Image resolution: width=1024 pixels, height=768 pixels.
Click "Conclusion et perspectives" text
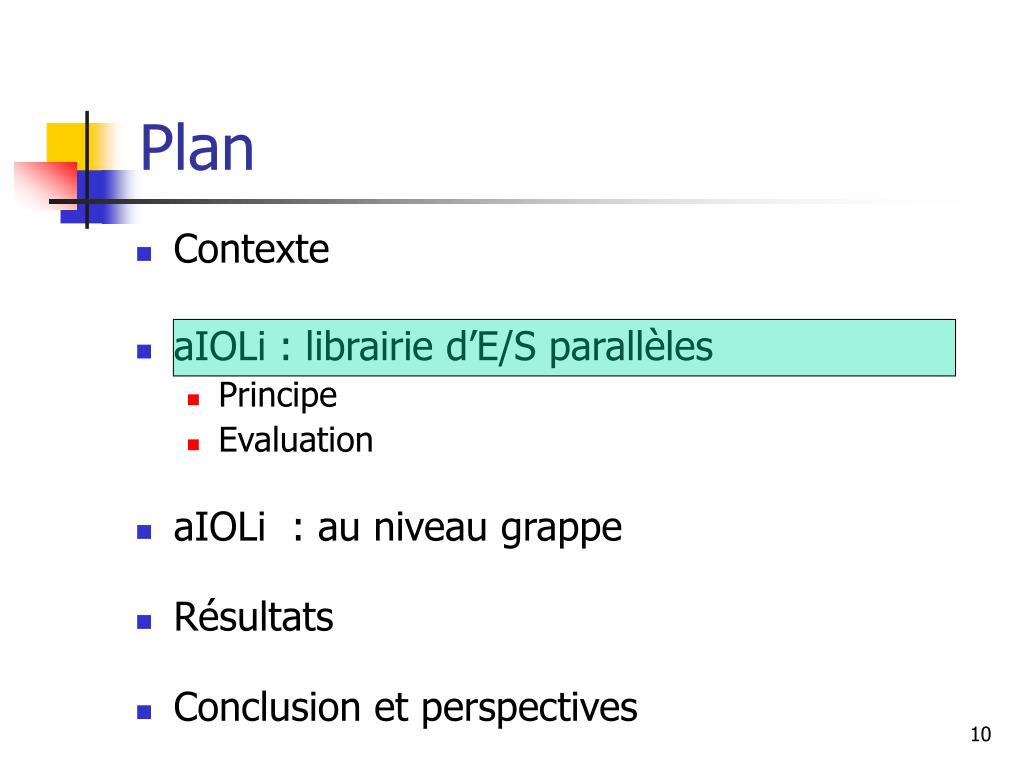point(406,708)
